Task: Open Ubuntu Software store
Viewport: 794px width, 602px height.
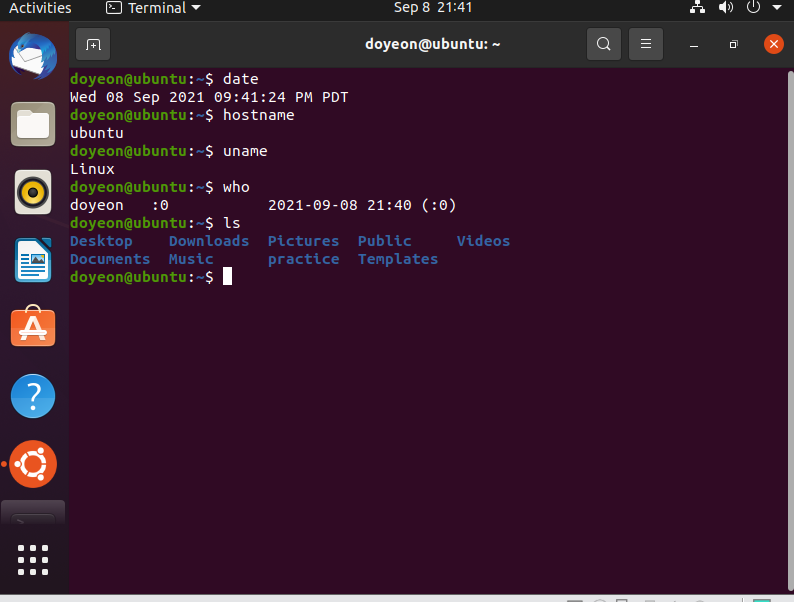Action: 33,327
